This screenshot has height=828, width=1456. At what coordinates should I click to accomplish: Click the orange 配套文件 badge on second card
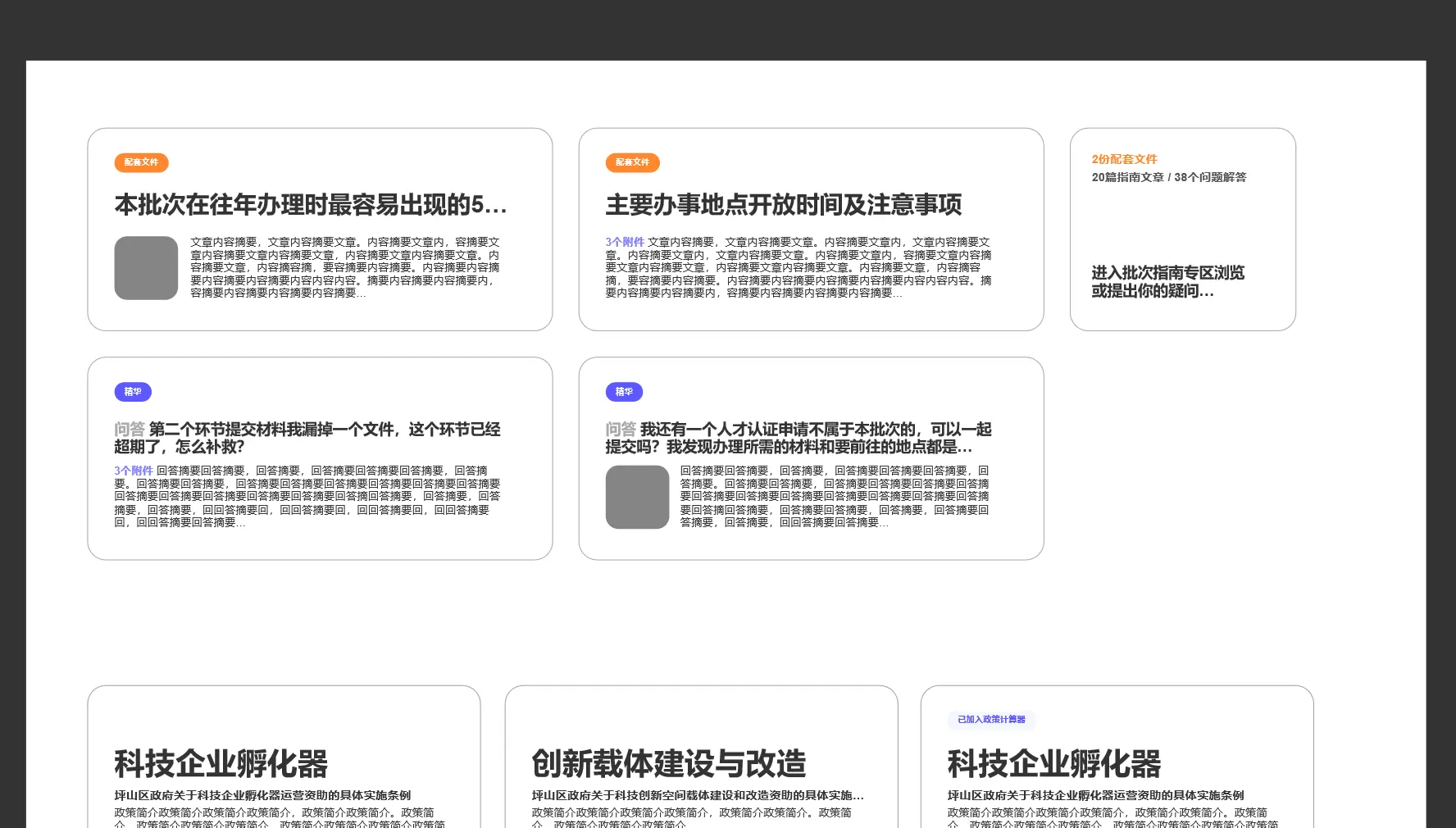click(x=632, y=162)
